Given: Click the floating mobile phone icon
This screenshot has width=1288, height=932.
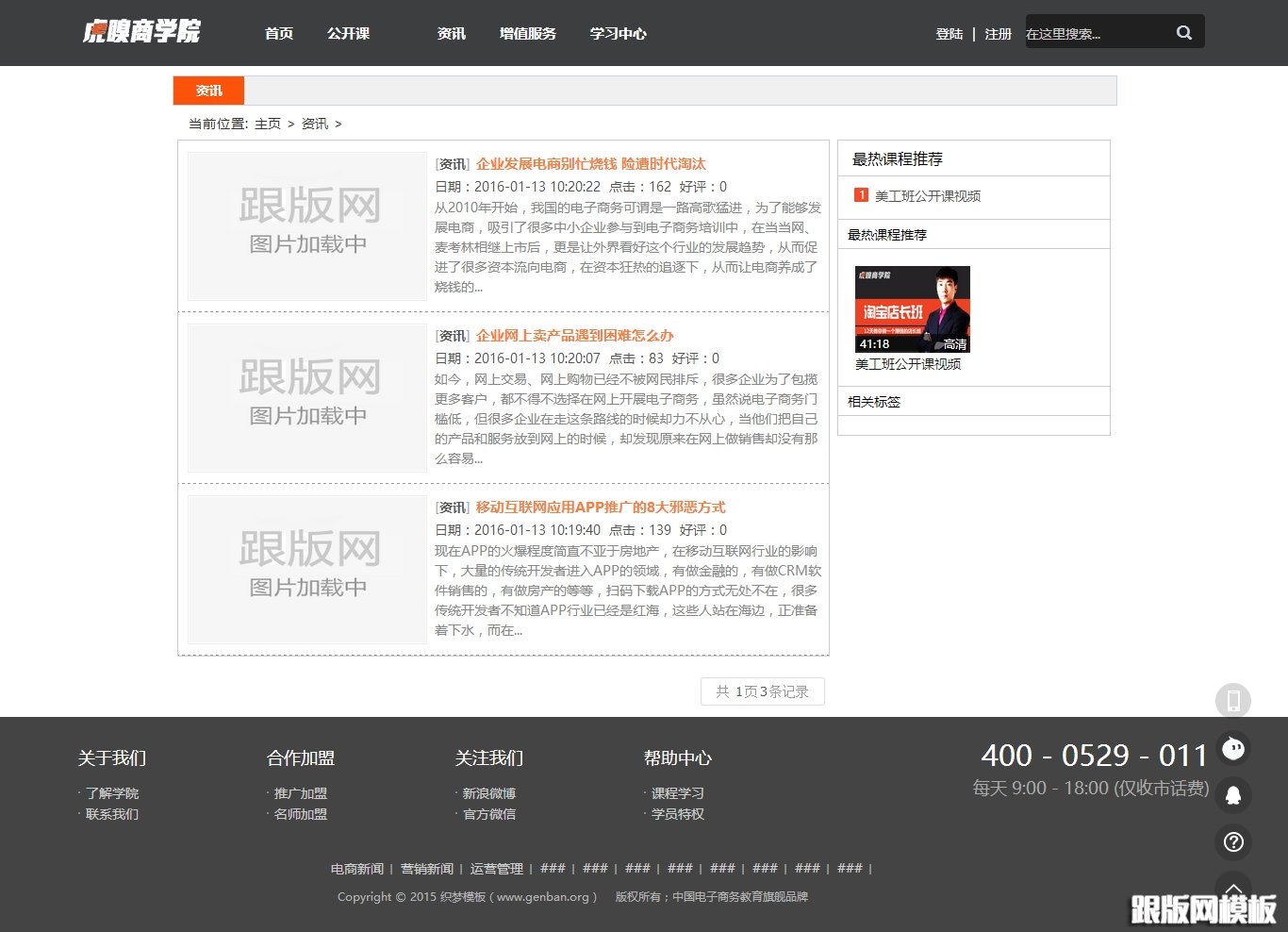Looking at the screenshot, I should (x=1233, y=701).
